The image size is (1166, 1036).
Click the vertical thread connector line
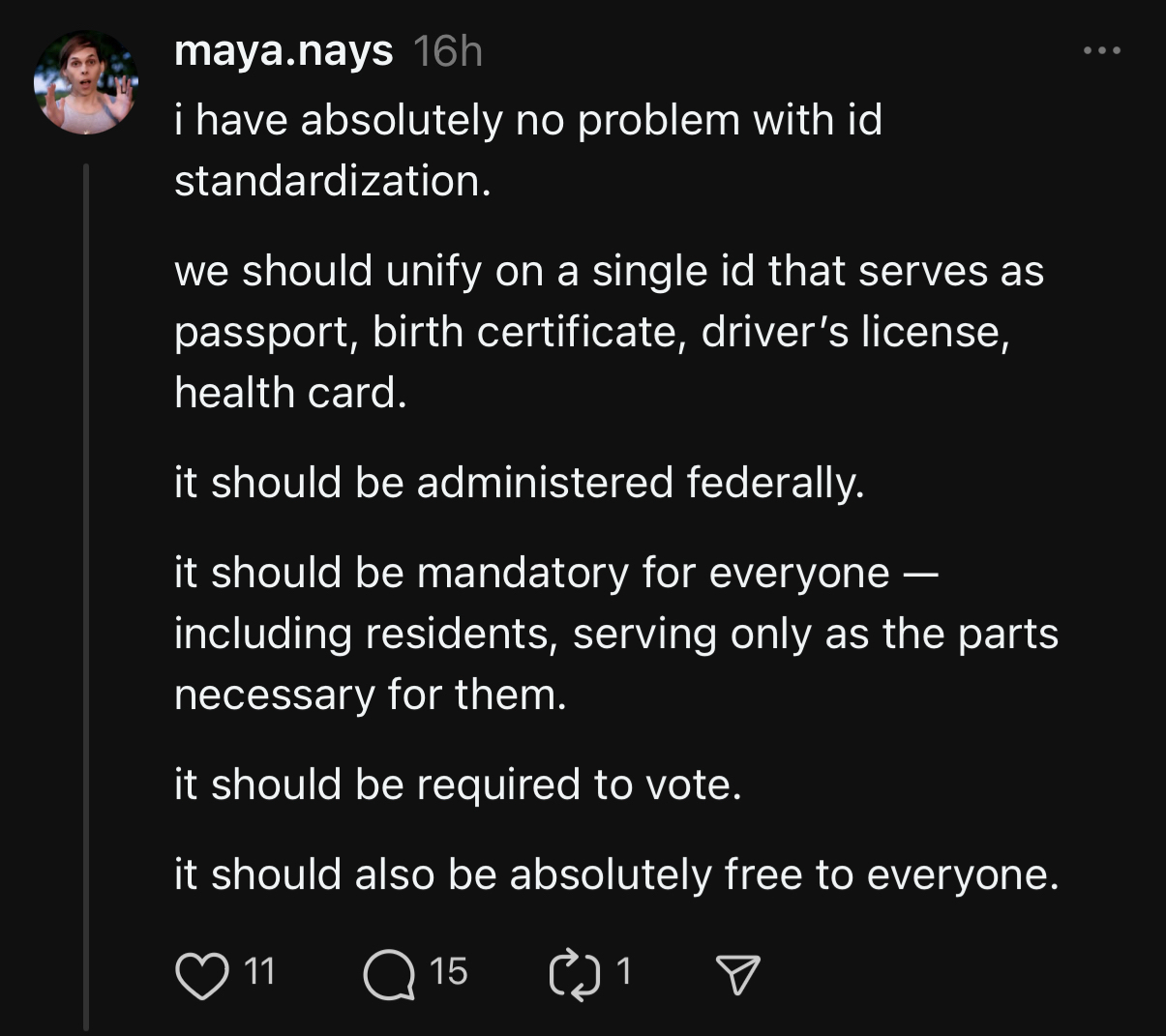[x=86, y=580]
